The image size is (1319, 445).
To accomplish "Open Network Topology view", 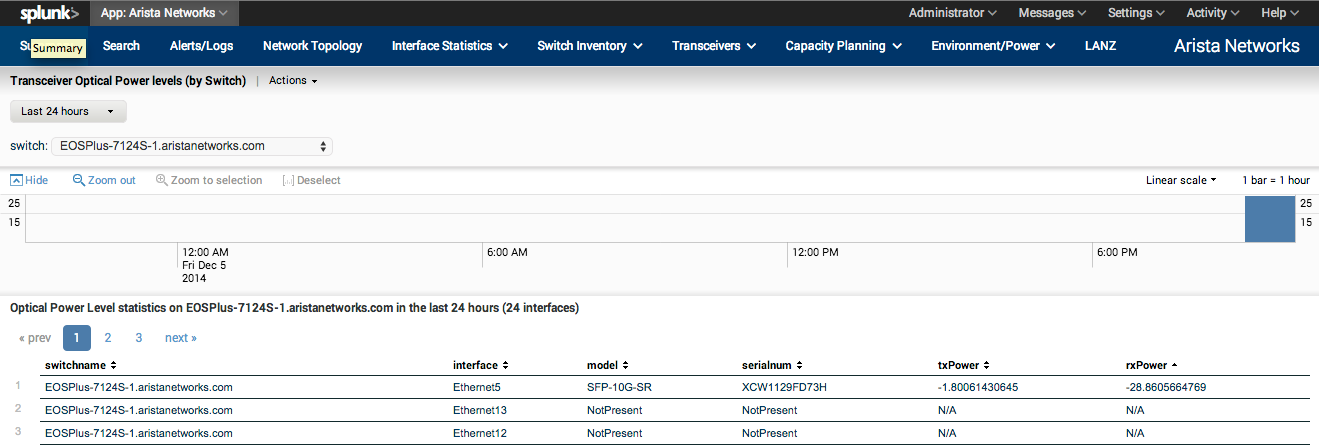I will tap(312, 46).
